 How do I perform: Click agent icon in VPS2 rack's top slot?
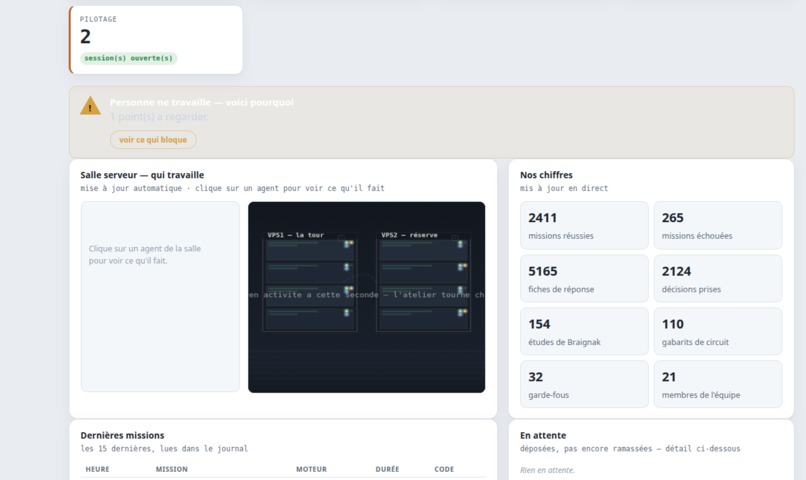coord(461,244)
